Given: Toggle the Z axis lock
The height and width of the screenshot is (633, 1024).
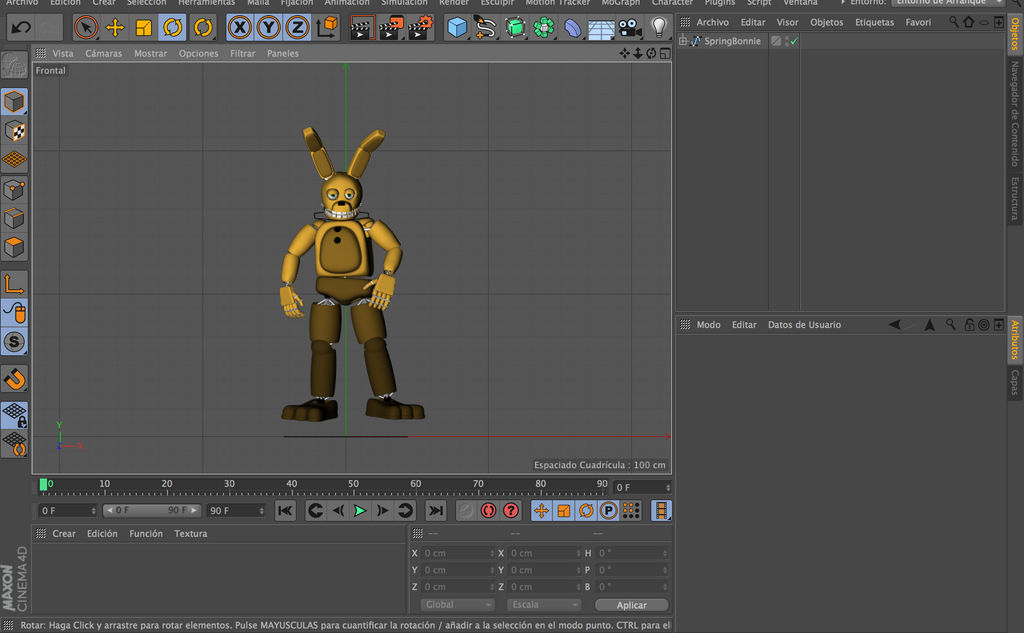Looking at the screenshot, I should 297,27.
